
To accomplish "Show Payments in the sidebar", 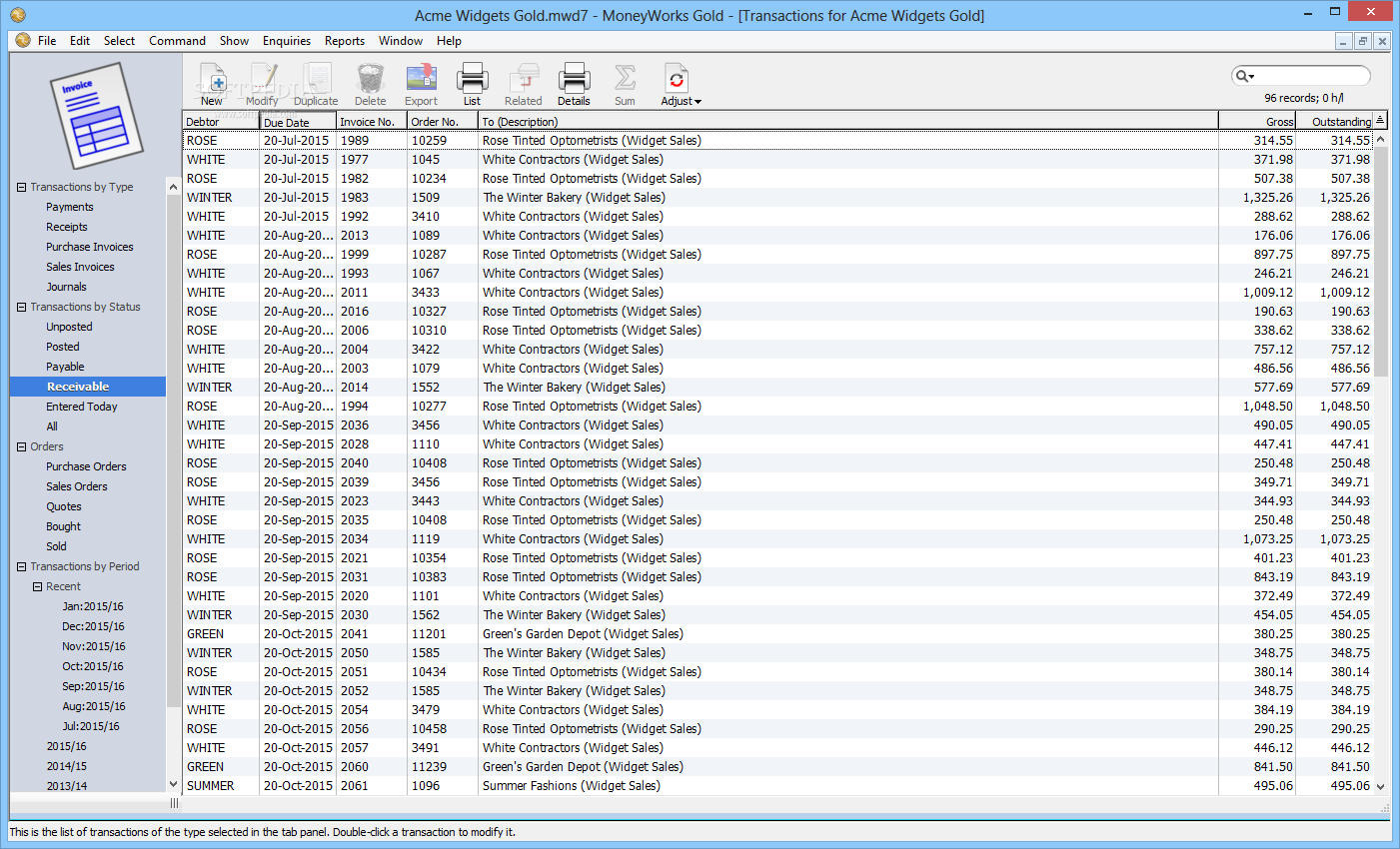I will click(69, 207).
